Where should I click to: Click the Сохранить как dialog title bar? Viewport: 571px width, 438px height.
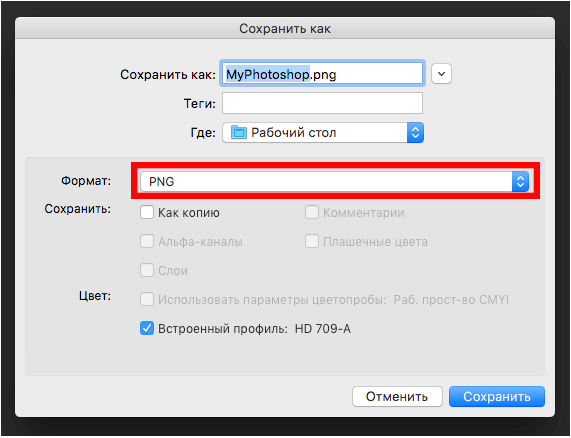[x=285, y=28]
